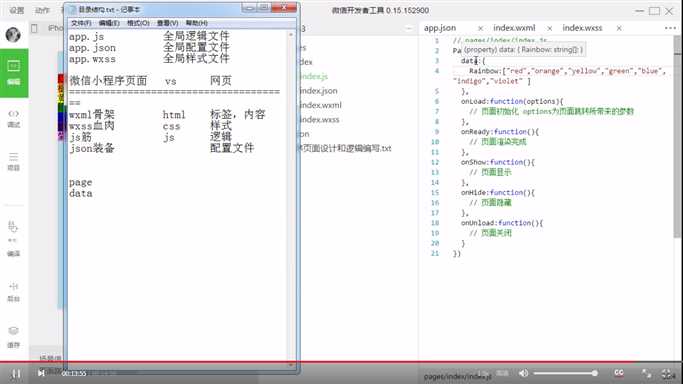Screen dimensions: 683x384
Task: Click line number 21 in the editor gutter
Action: point(435,253)
